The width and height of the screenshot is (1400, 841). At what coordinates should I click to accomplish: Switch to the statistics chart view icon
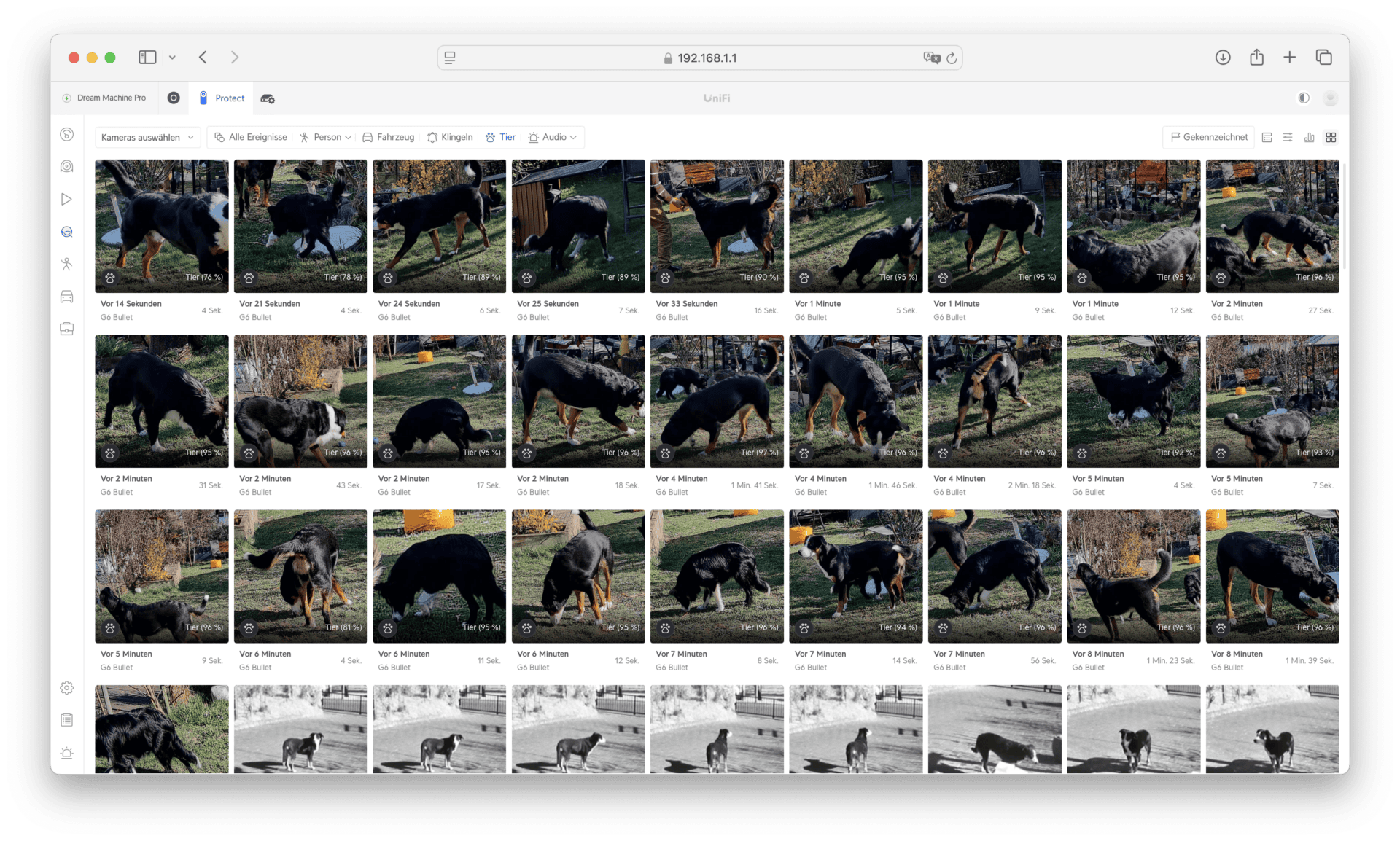click(1310, 137)
